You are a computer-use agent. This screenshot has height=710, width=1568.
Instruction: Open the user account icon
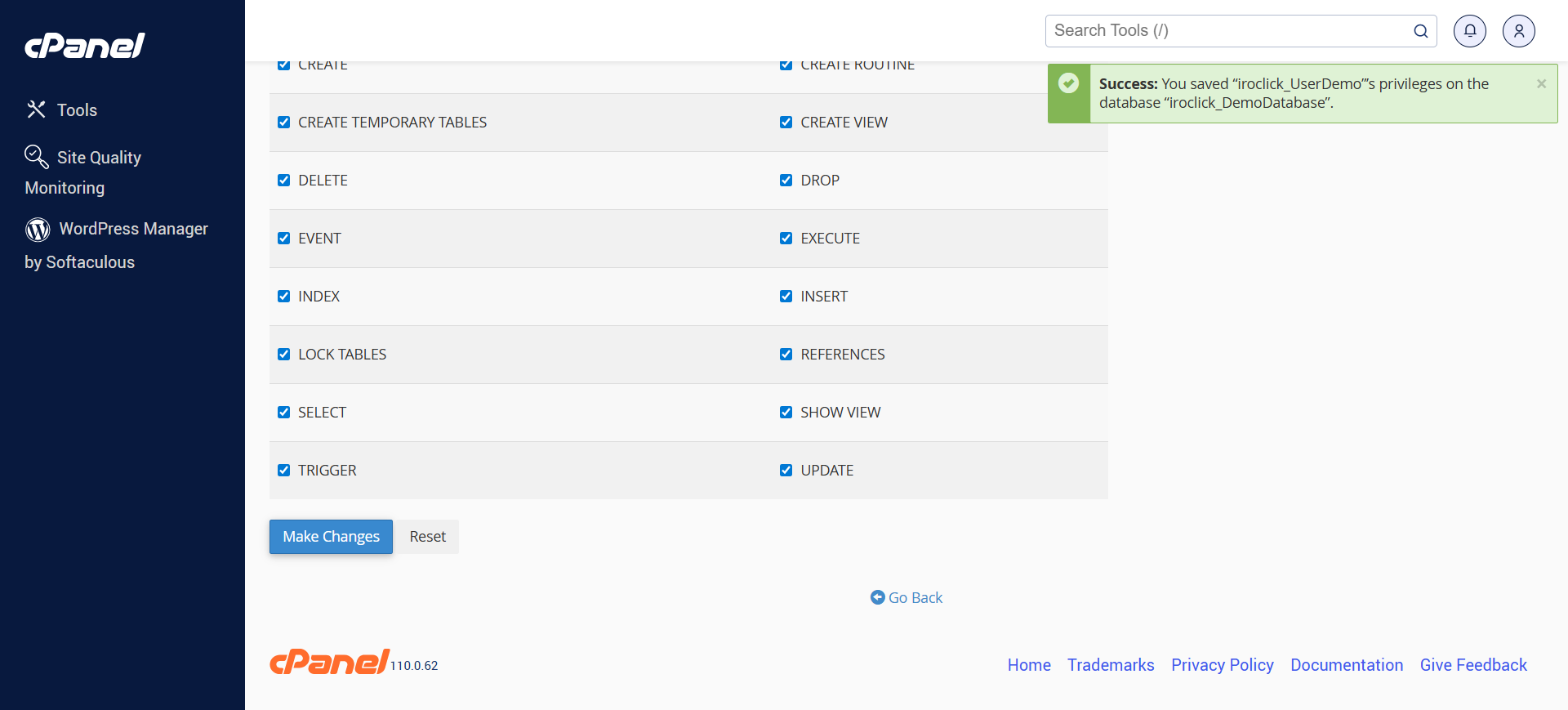click(1518, 31)
